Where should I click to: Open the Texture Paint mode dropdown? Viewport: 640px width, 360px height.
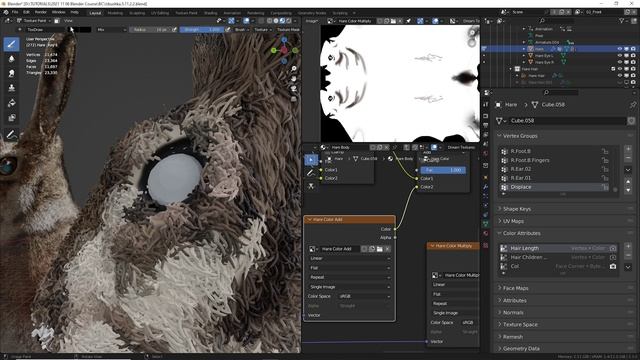coord(33,20)
